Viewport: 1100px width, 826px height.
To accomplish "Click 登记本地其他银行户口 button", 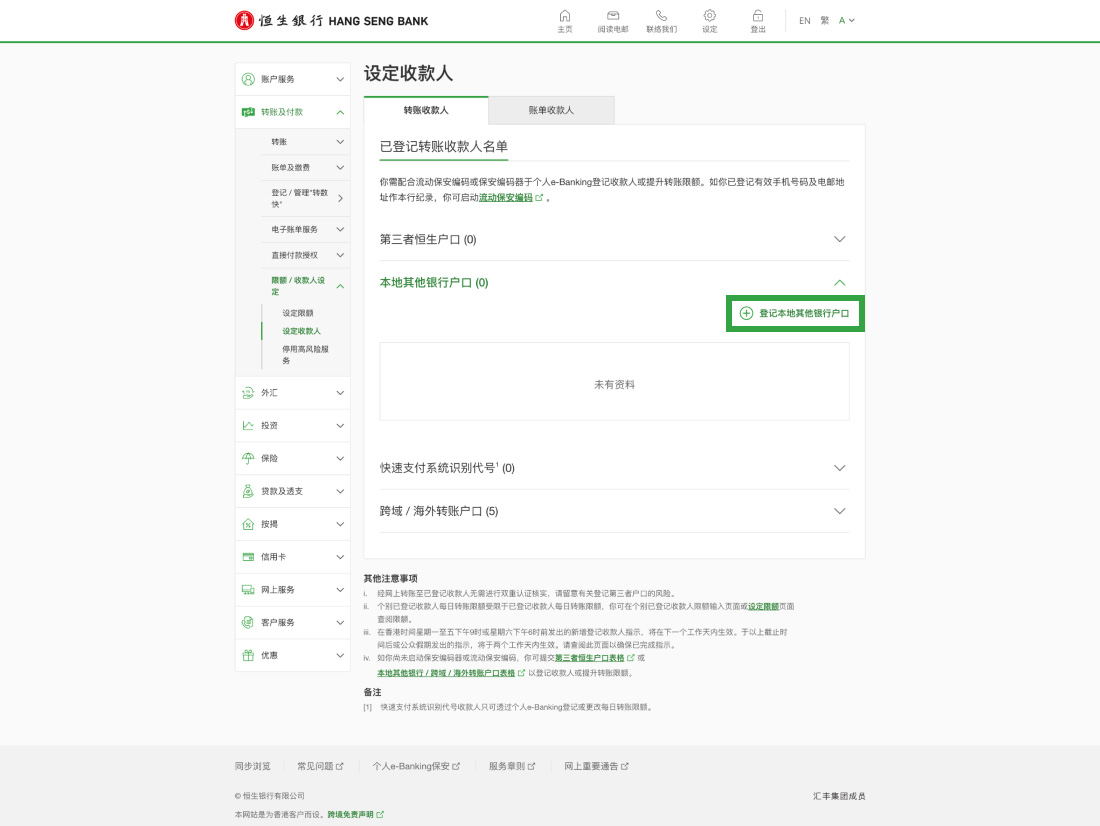I will tap(794, 313).
